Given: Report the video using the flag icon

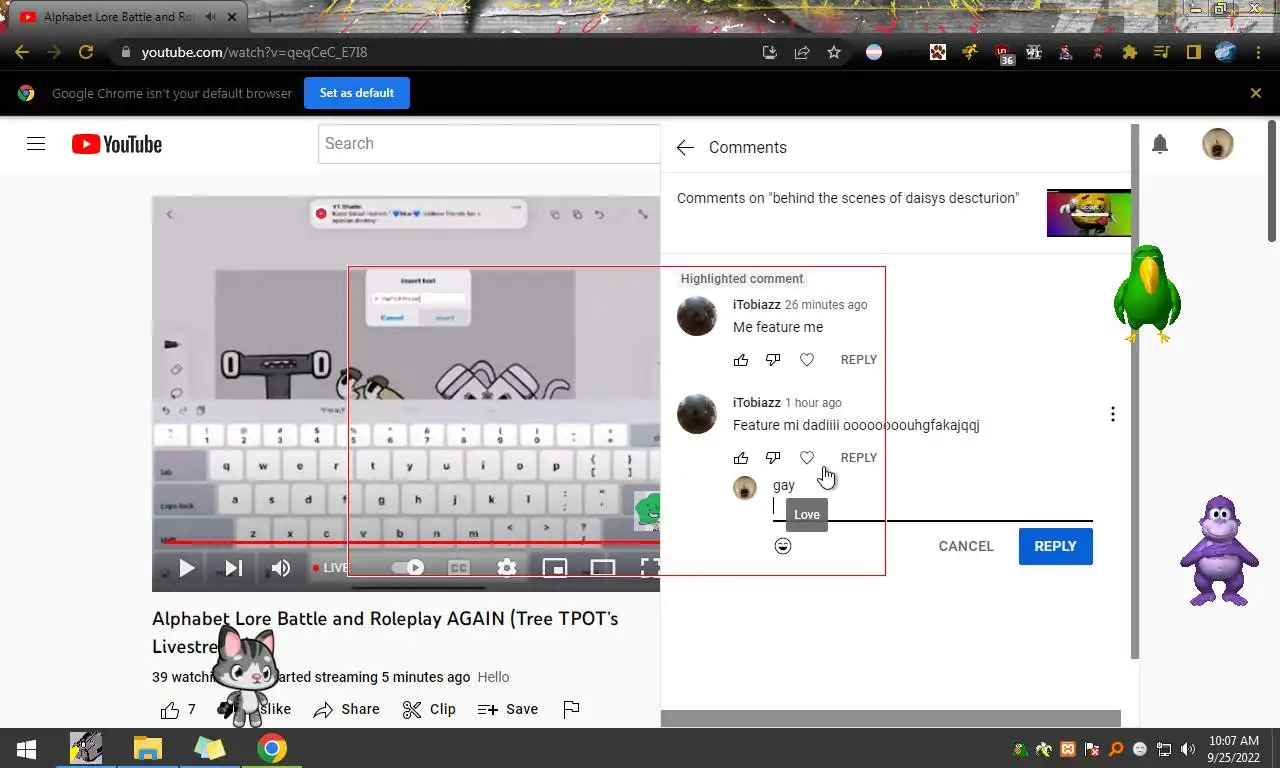Looking at the screenshot, I should (571, 709).
